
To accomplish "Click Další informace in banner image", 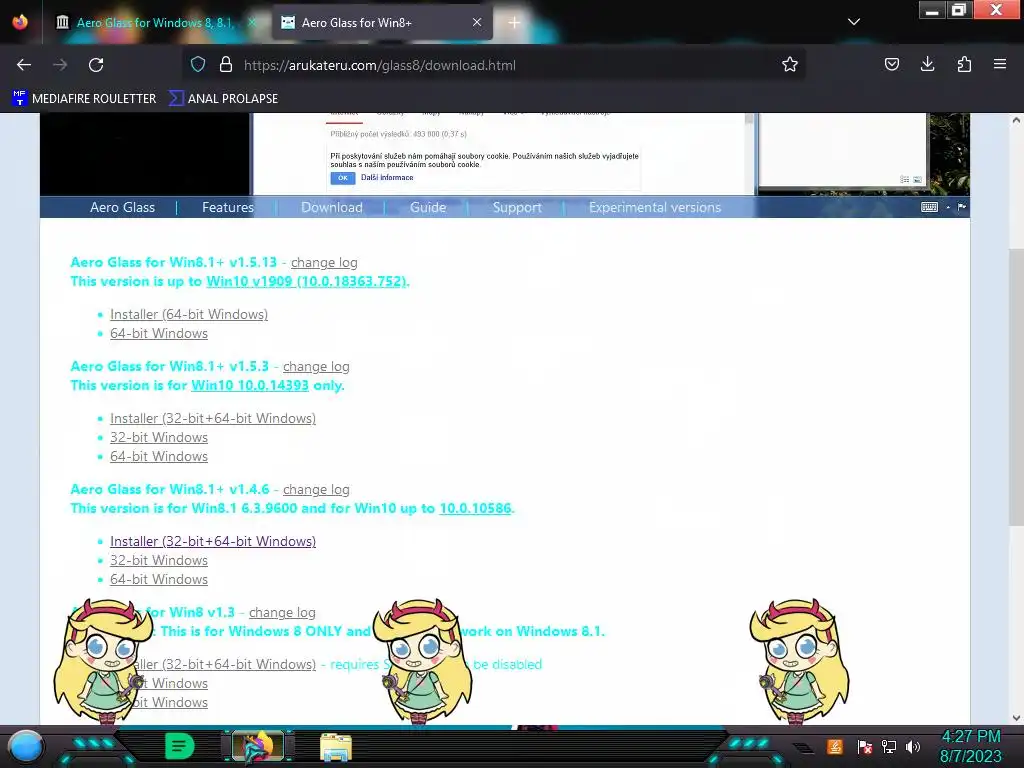I will [387, 177].
